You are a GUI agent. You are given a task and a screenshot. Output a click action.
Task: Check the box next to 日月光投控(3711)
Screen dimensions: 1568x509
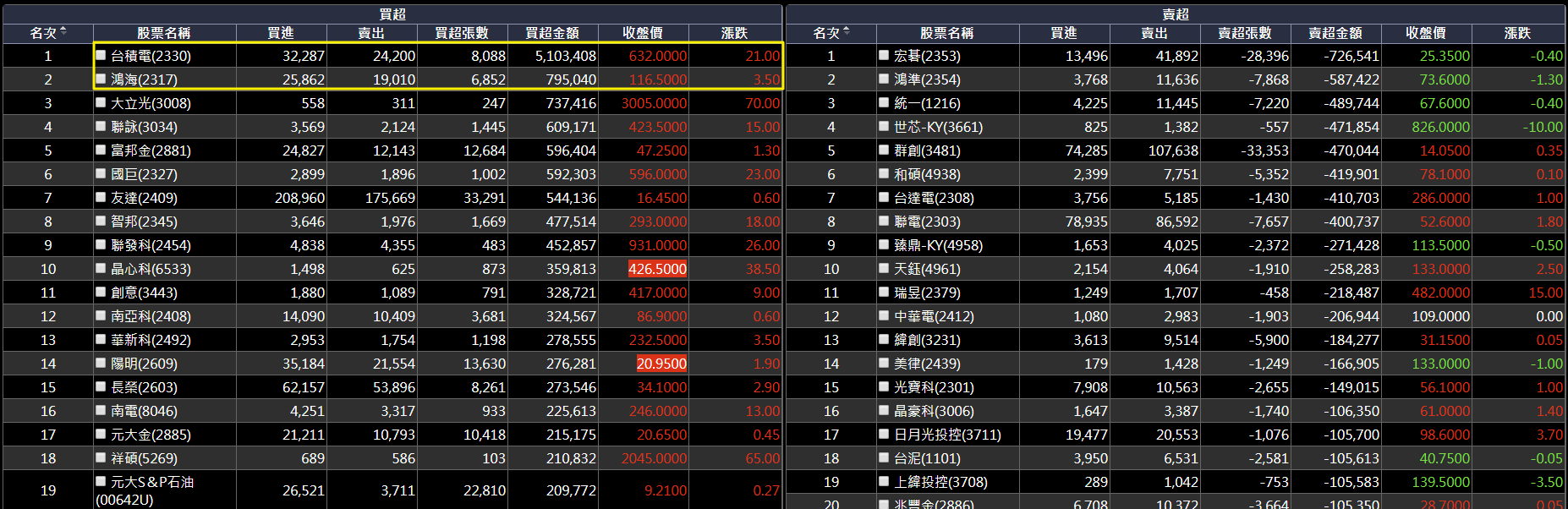click(884, 434)
